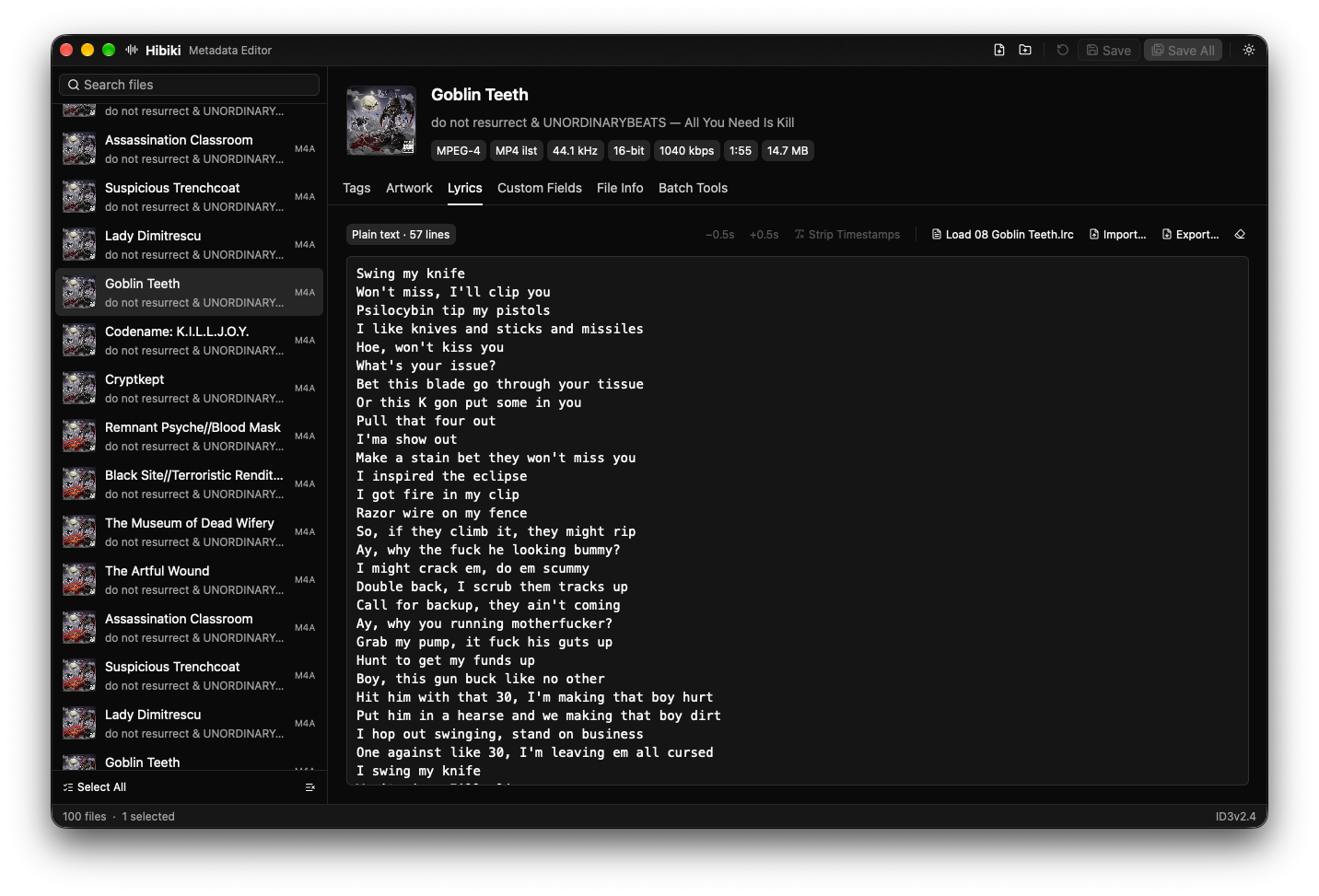Click inside the lyrics text editor
Viewport: 1319px width, 896px height.
tap(798, 520)
